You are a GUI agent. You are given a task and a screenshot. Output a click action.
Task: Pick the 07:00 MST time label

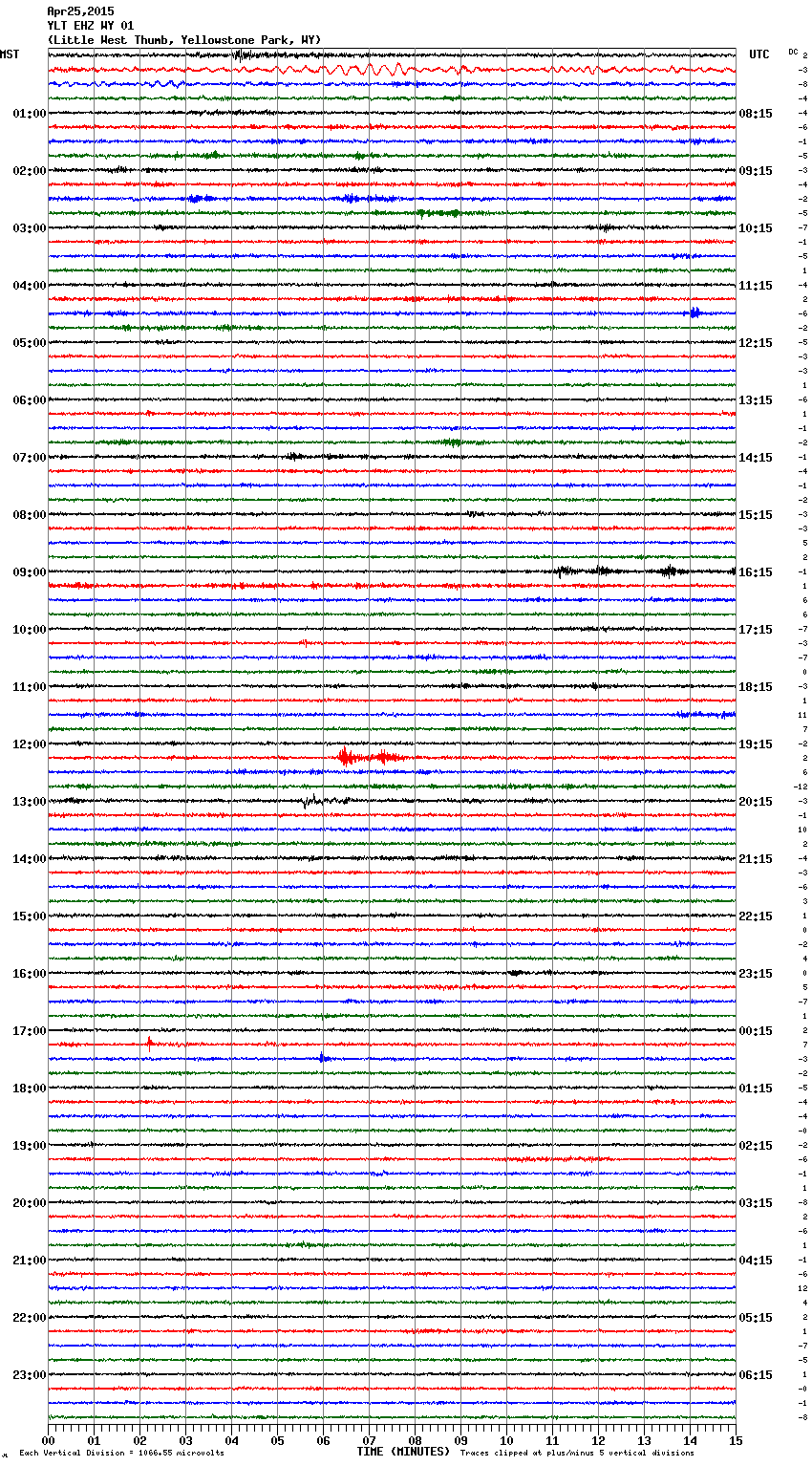coord(30,458)
